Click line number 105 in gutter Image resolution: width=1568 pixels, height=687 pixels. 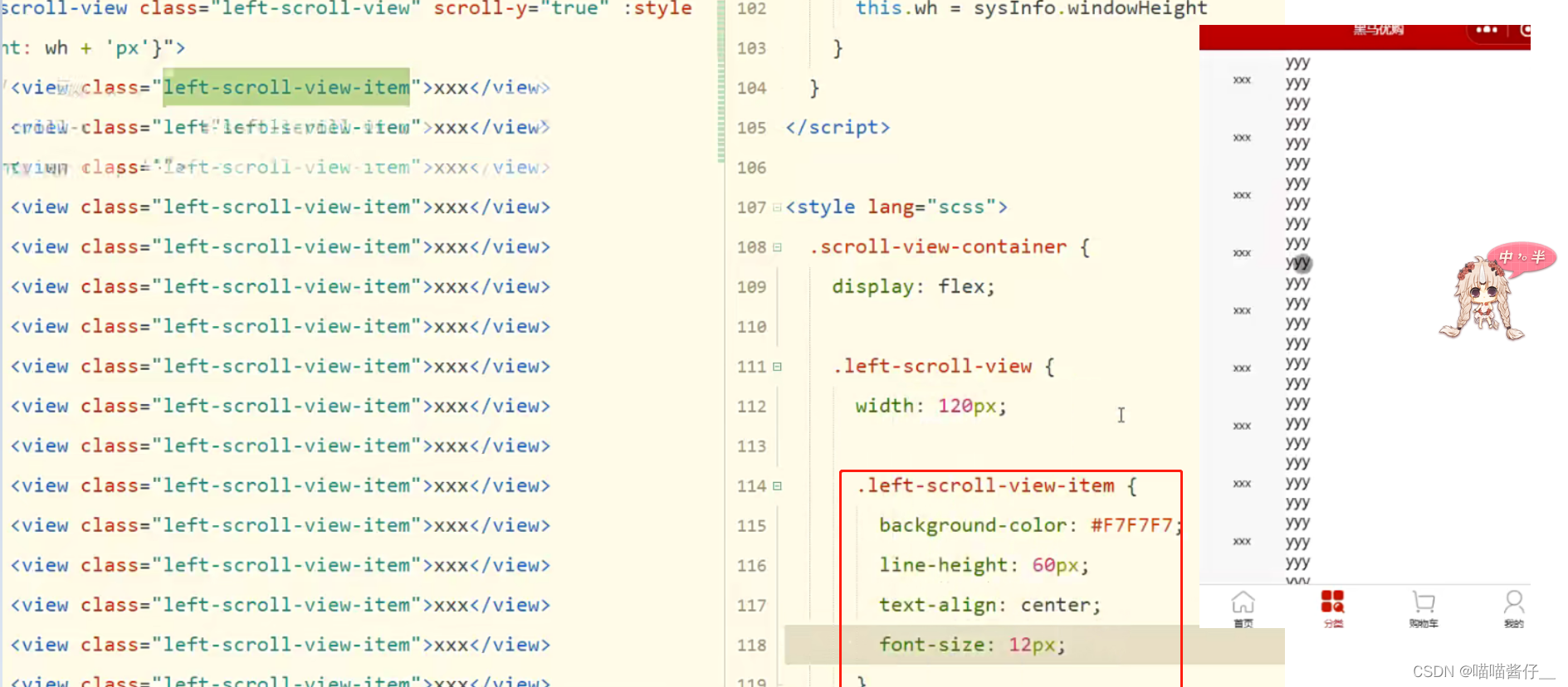(x=752, y=128)
